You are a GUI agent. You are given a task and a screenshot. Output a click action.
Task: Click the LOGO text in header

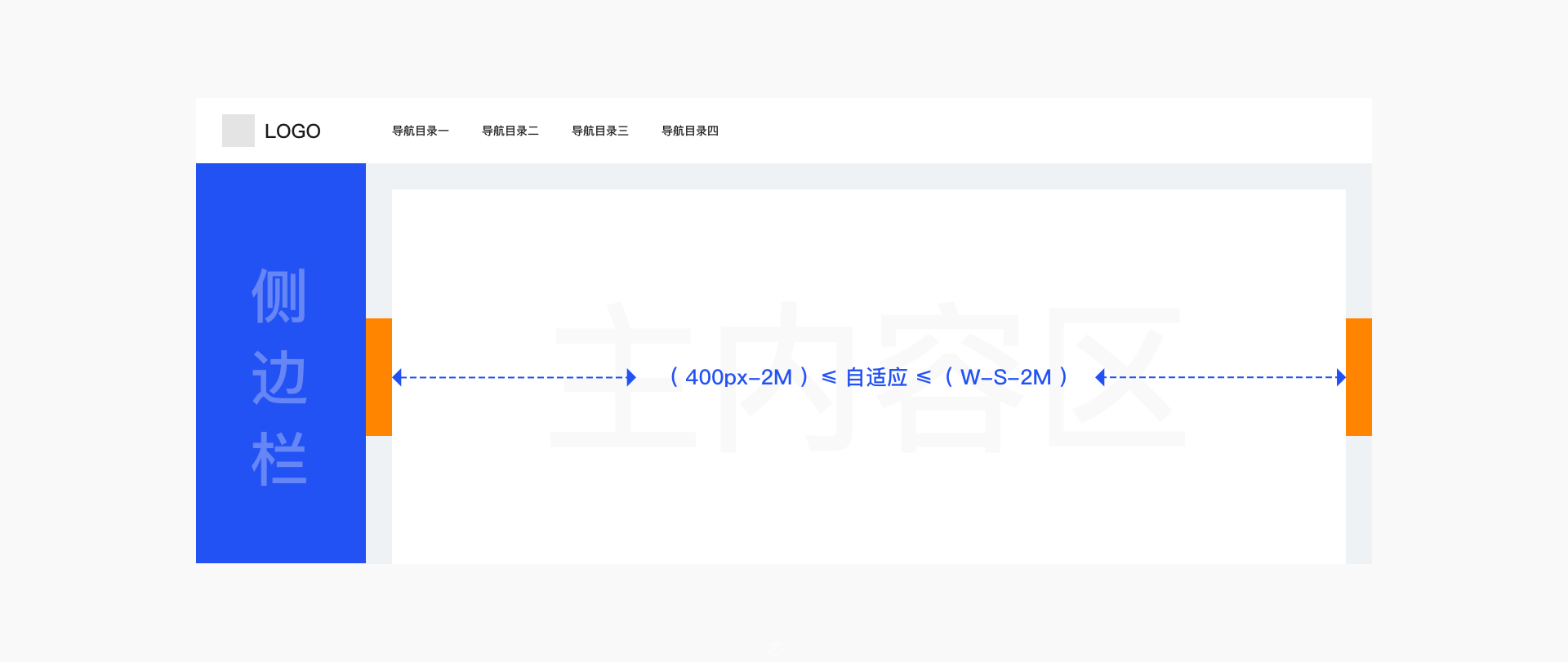tap(292, 131)
